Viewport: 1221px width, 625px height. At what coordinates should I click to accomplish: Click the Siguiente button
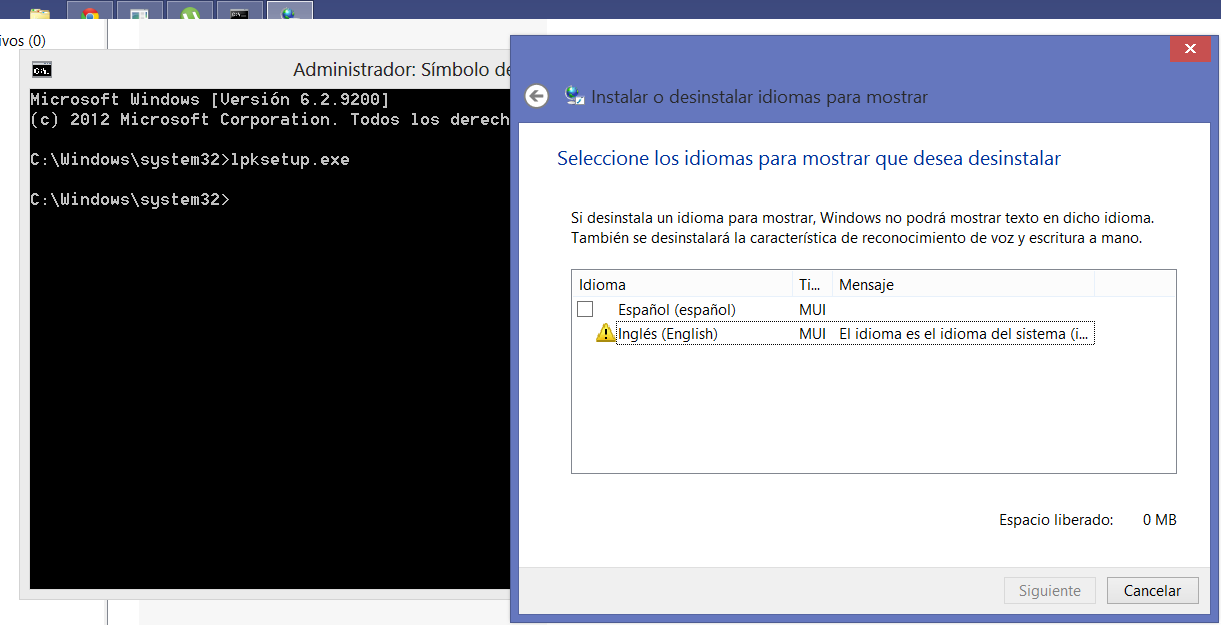point(1050,591)
